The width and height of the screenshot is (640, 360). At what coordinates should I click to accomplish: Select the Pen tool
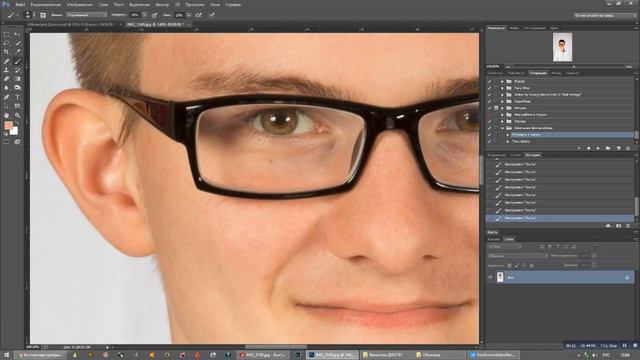click(7, 97)
